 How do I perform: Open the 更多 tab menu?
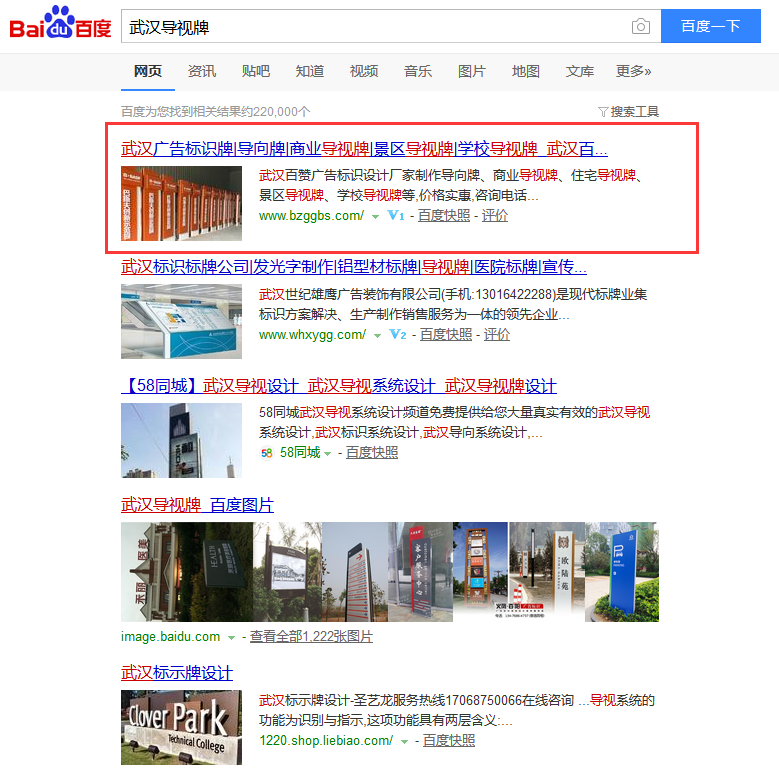point(633,71)
